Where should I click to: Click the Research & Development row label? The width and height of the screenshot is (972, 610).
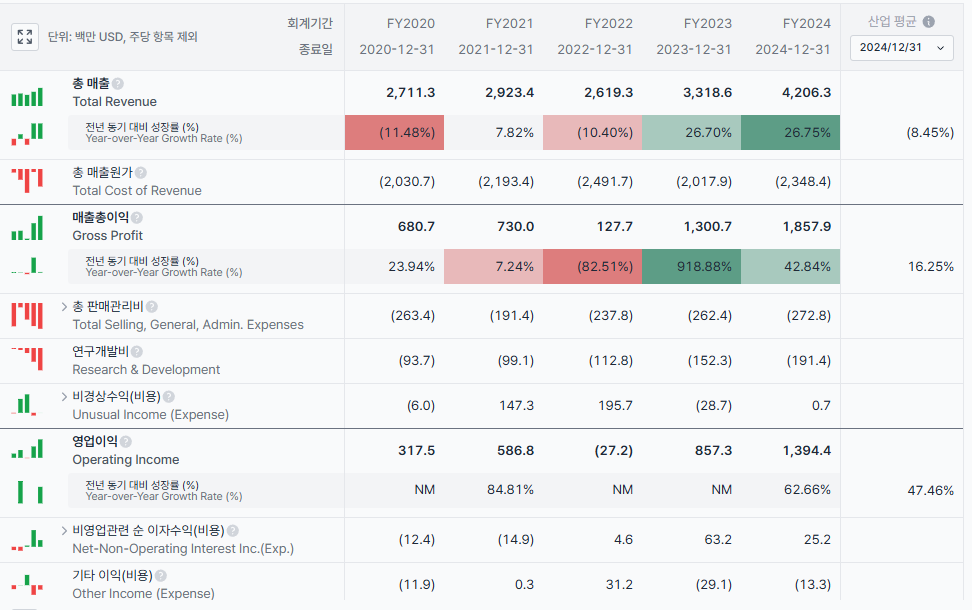[x=146, y=369]
